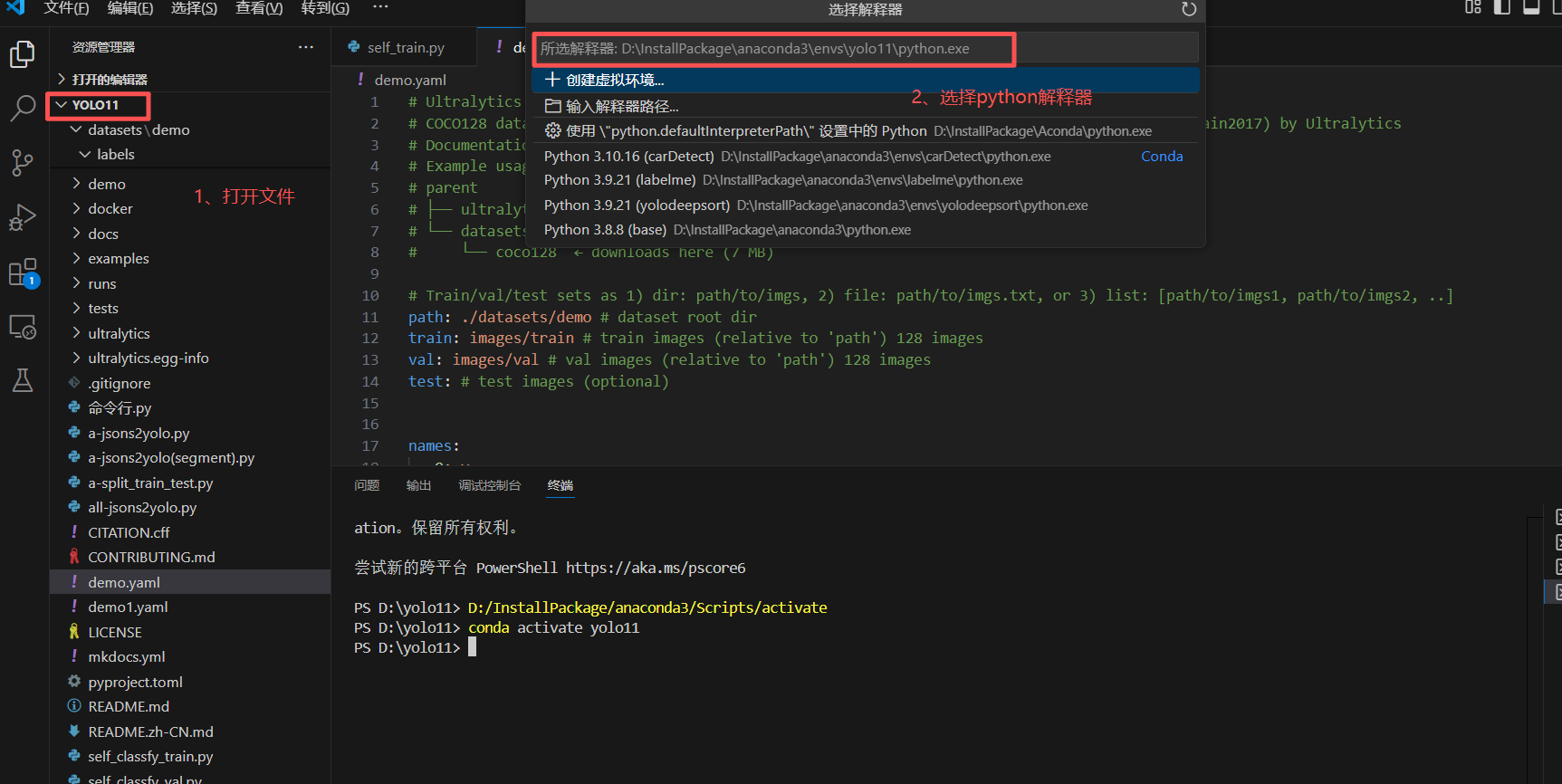Open the Remote Explorer view
1562x784 pixels.
point(23,326)
